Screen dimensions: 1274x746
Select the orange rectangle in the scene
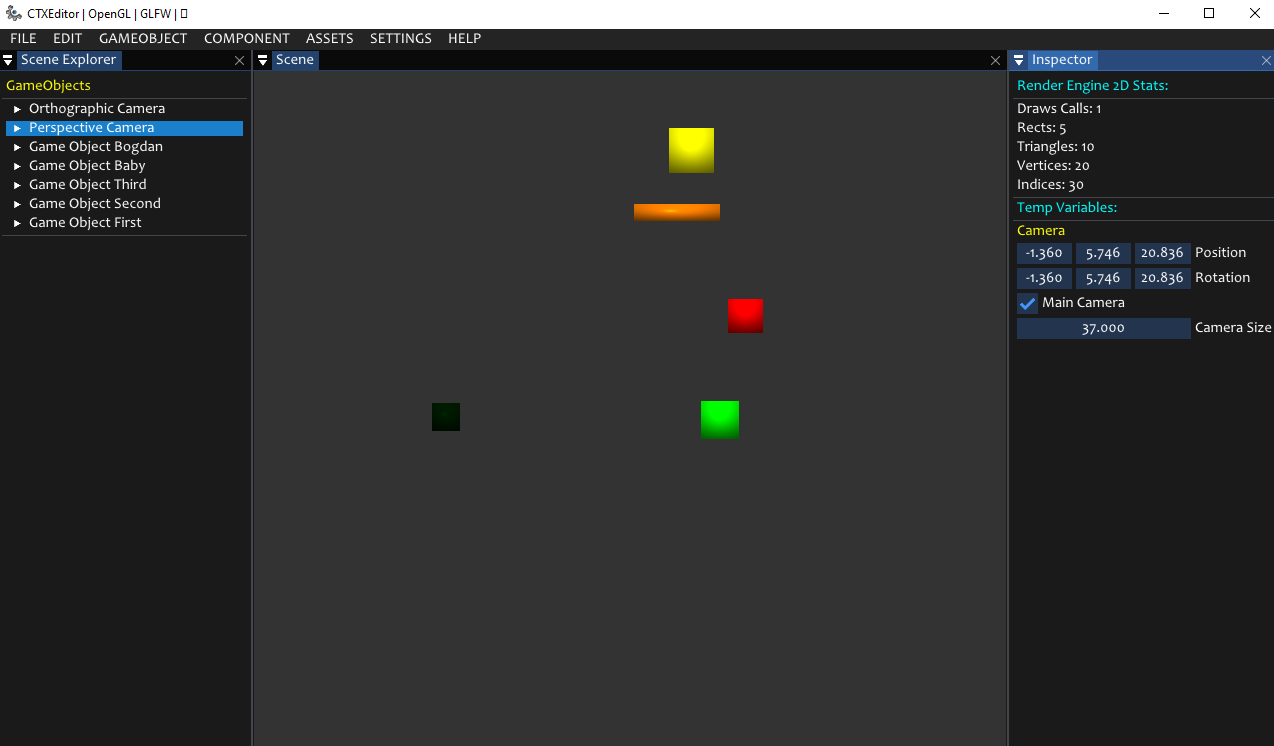676,212
